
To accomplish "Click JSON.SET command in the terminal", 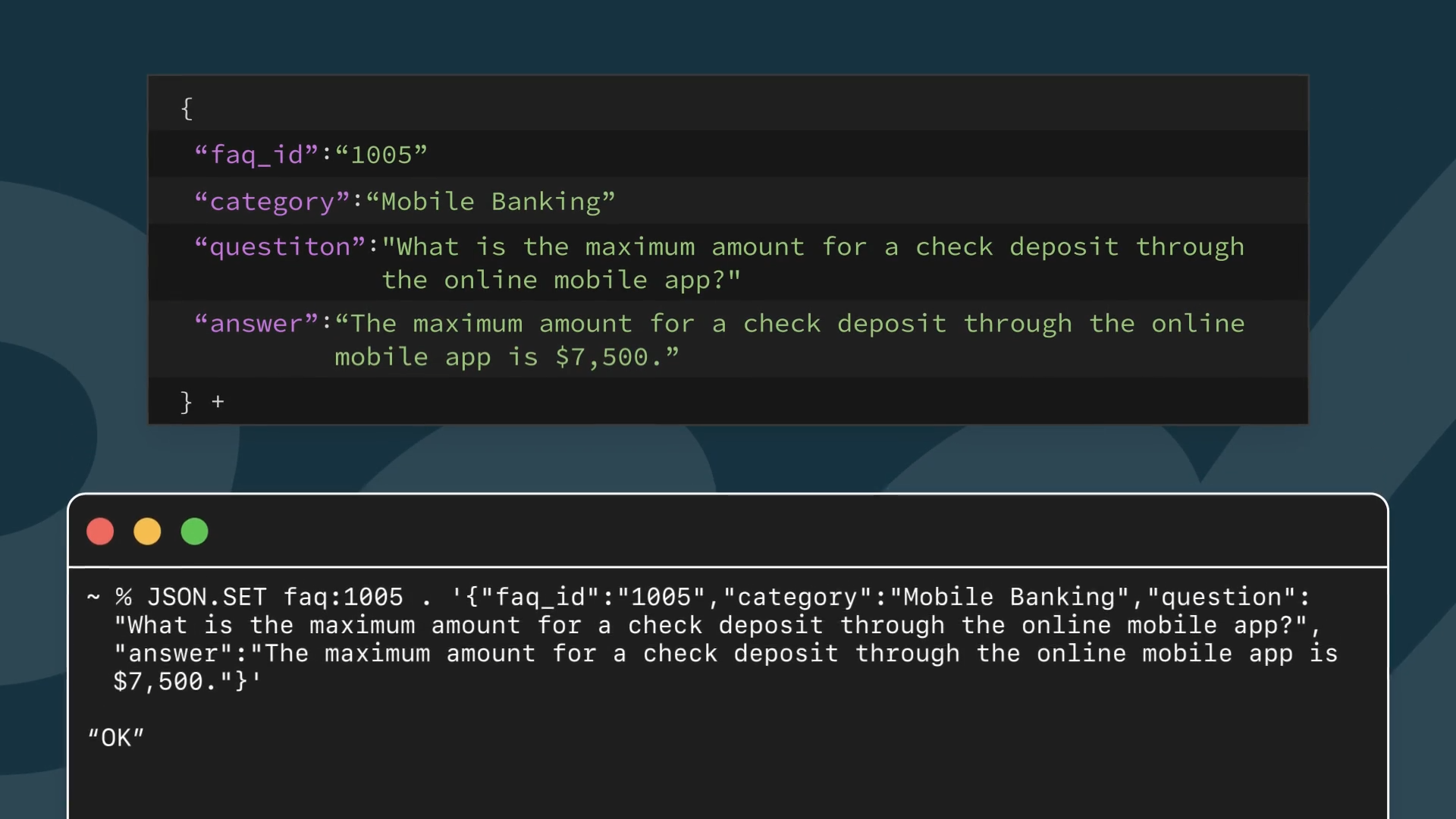I will click(x=206, y=598).
